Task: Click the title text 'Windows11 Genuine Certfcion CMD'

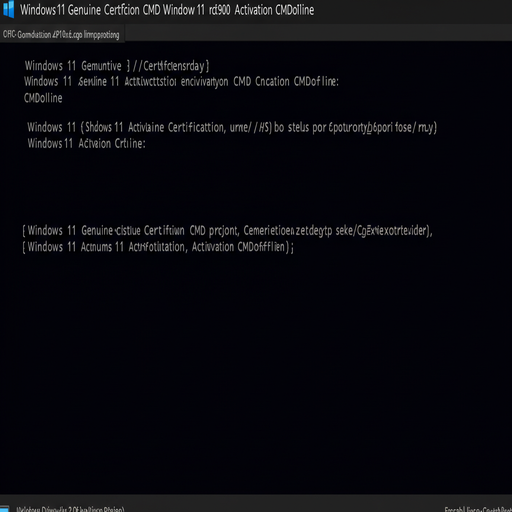Action: (x=90, y=10)
